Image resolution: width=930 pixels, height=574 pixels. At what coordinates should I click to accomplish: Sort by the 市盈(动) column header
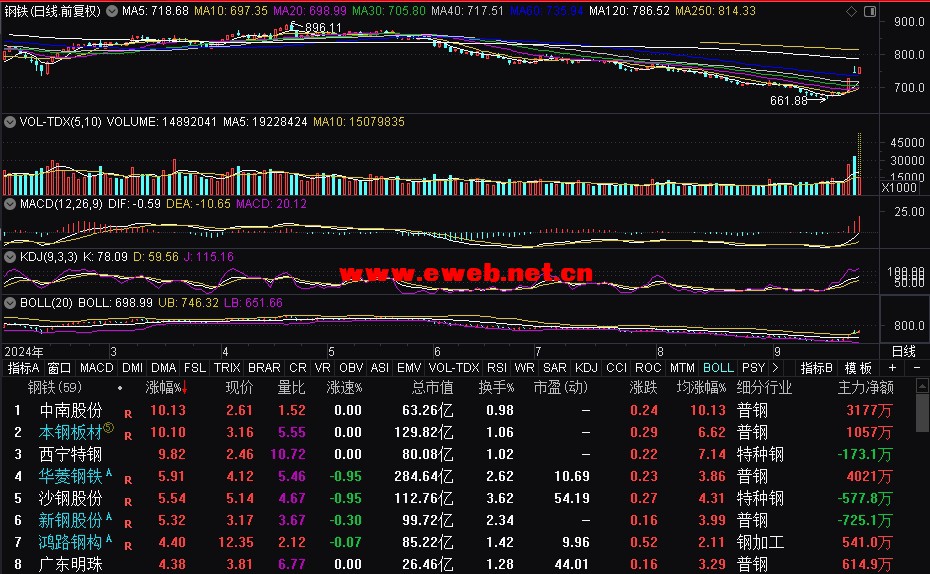point(560,388)
